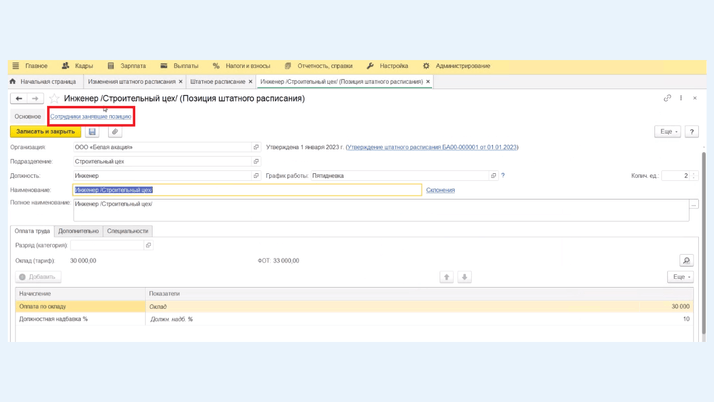Open Сотрудники занимающие позицию link
Image resolution: width=714 pixels, height=402 pixels.
(x=91, y=116)
